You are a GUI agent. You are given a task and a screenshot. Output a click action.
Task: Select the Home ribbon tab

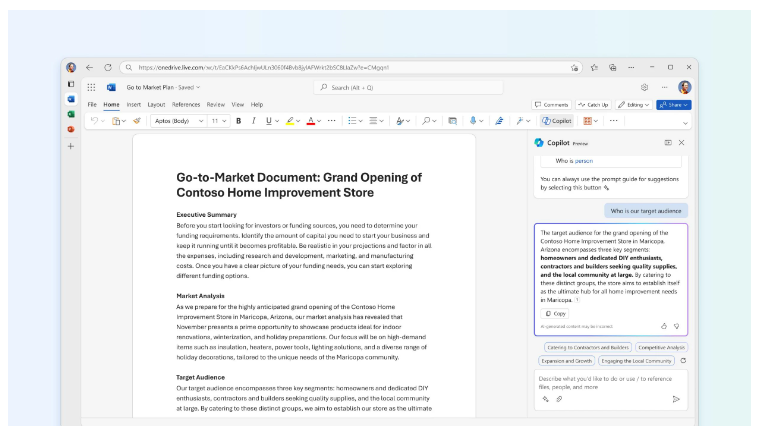(111, 105)
